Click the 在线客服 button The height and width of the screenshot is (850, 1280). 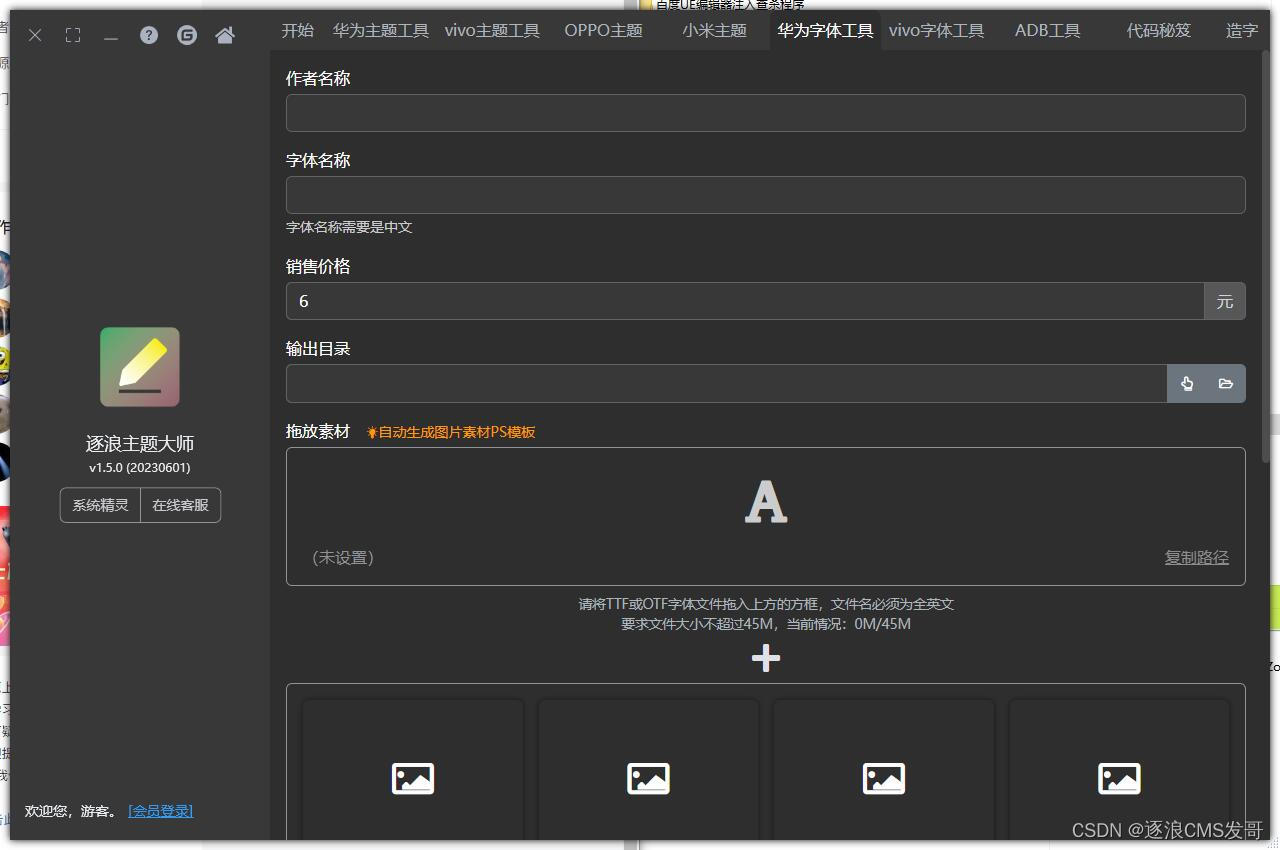(x=181, y=505)
